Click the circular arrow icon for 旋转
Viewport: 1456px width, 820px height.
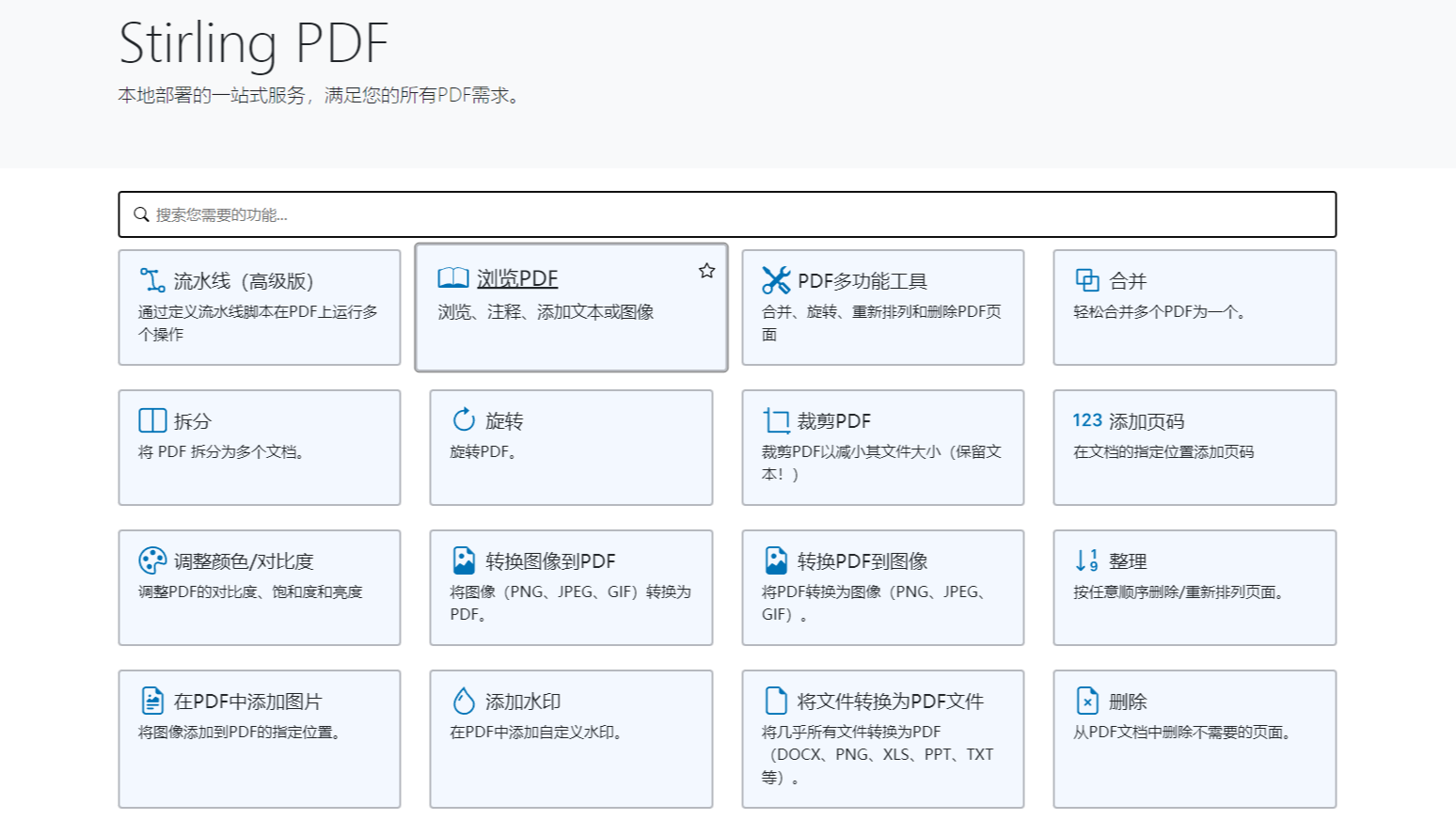coord(464,419)
